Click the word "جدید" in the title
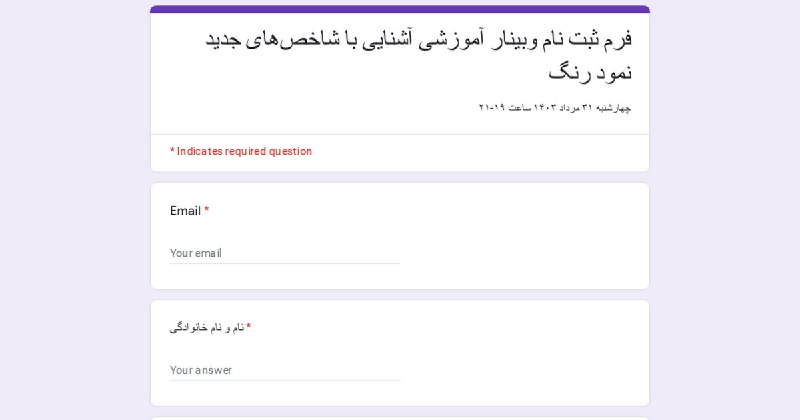 [226, 40]
